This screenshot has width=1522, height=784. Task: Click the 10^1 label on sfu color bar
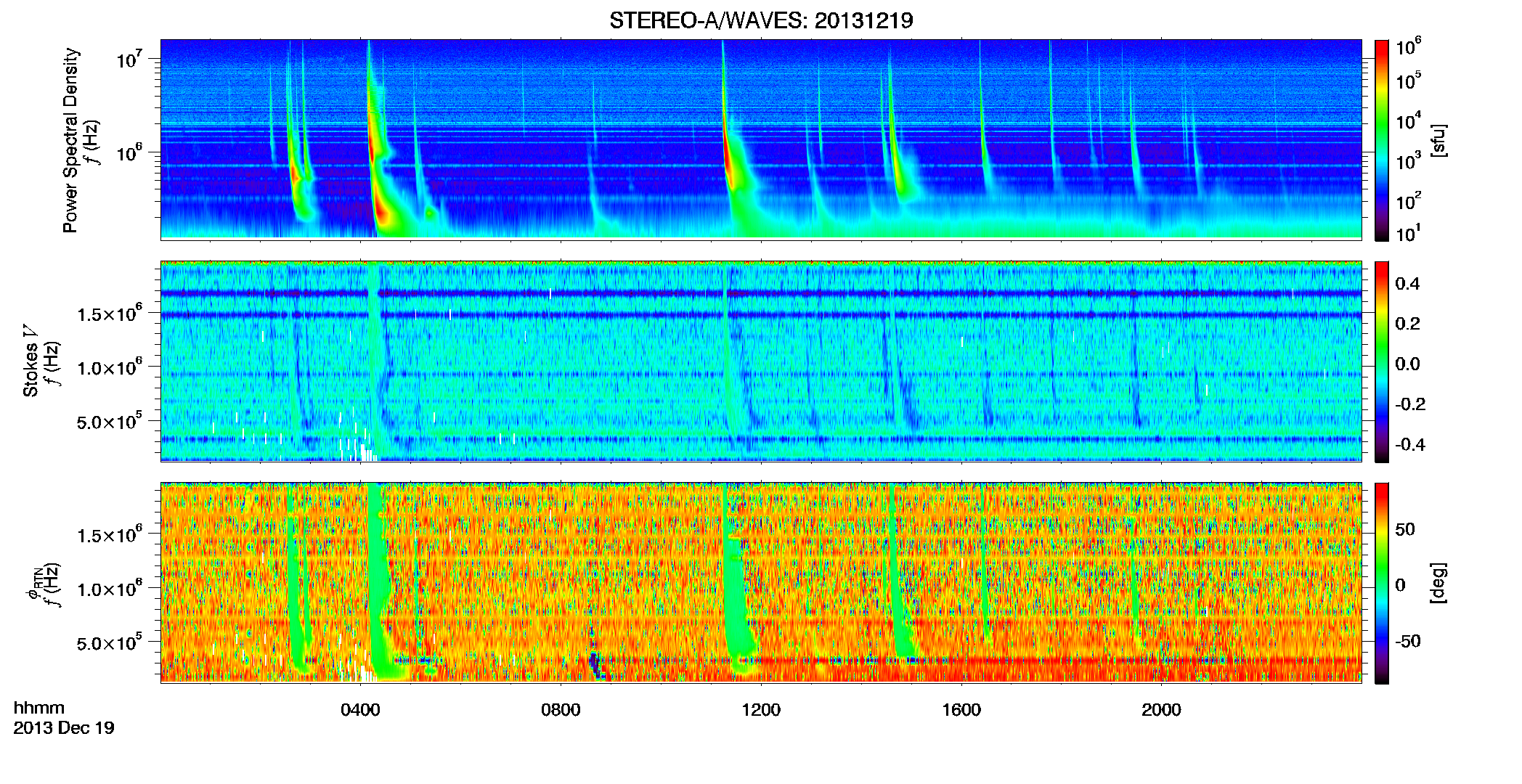point(1408,233)
